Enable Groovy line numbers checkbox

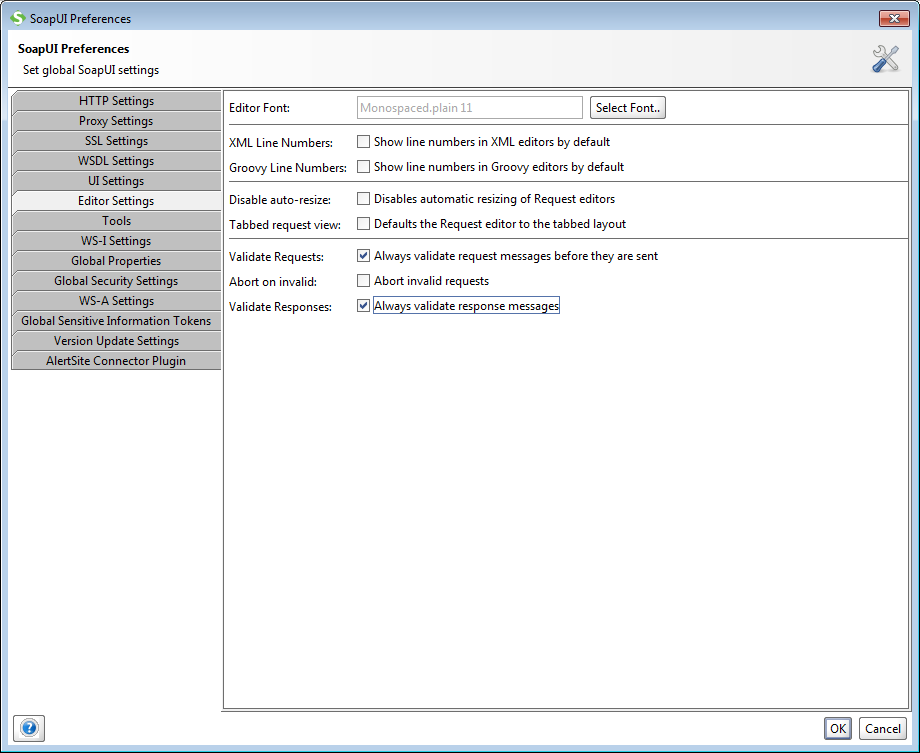[364, 167]
